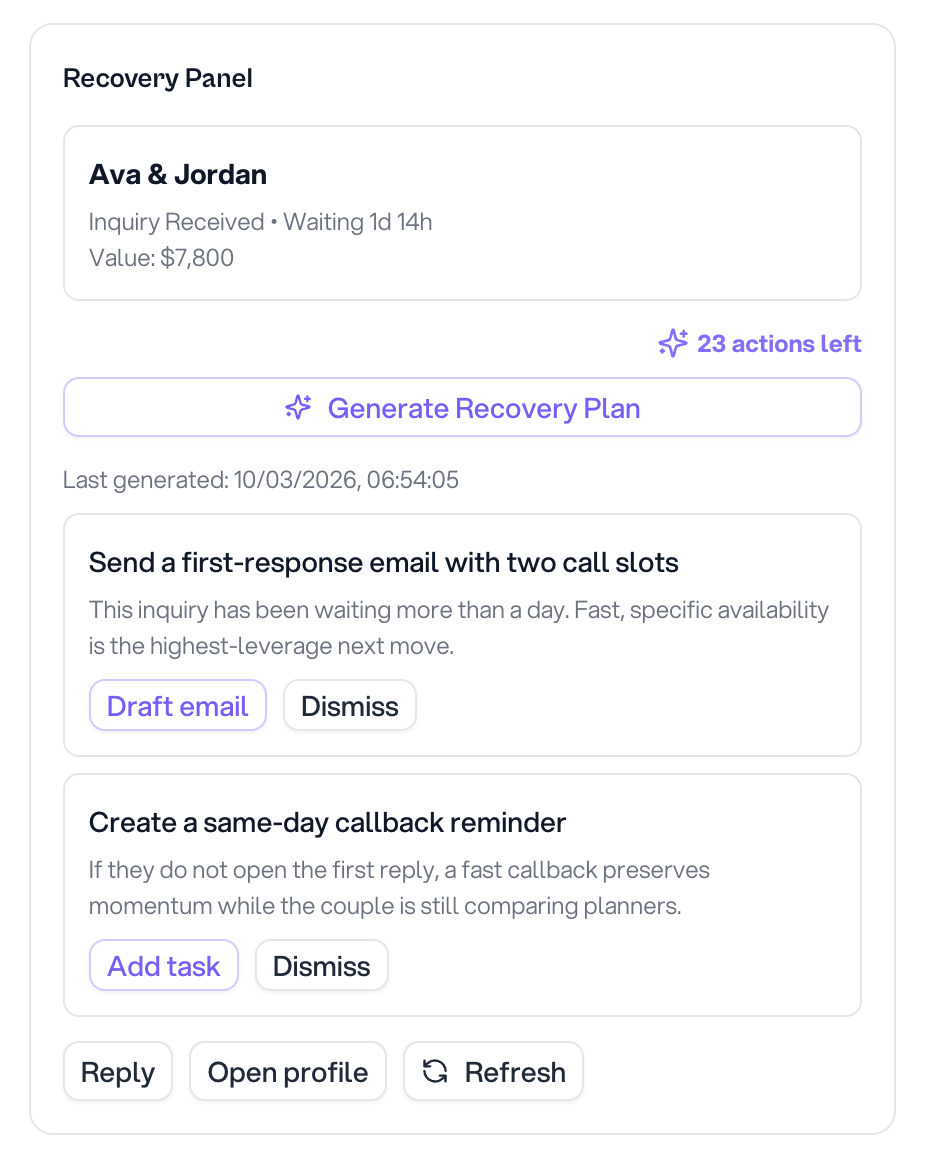Select the Ava & Jordan lead card
This screenshot has height=1166, width=930.
point(462,212)
